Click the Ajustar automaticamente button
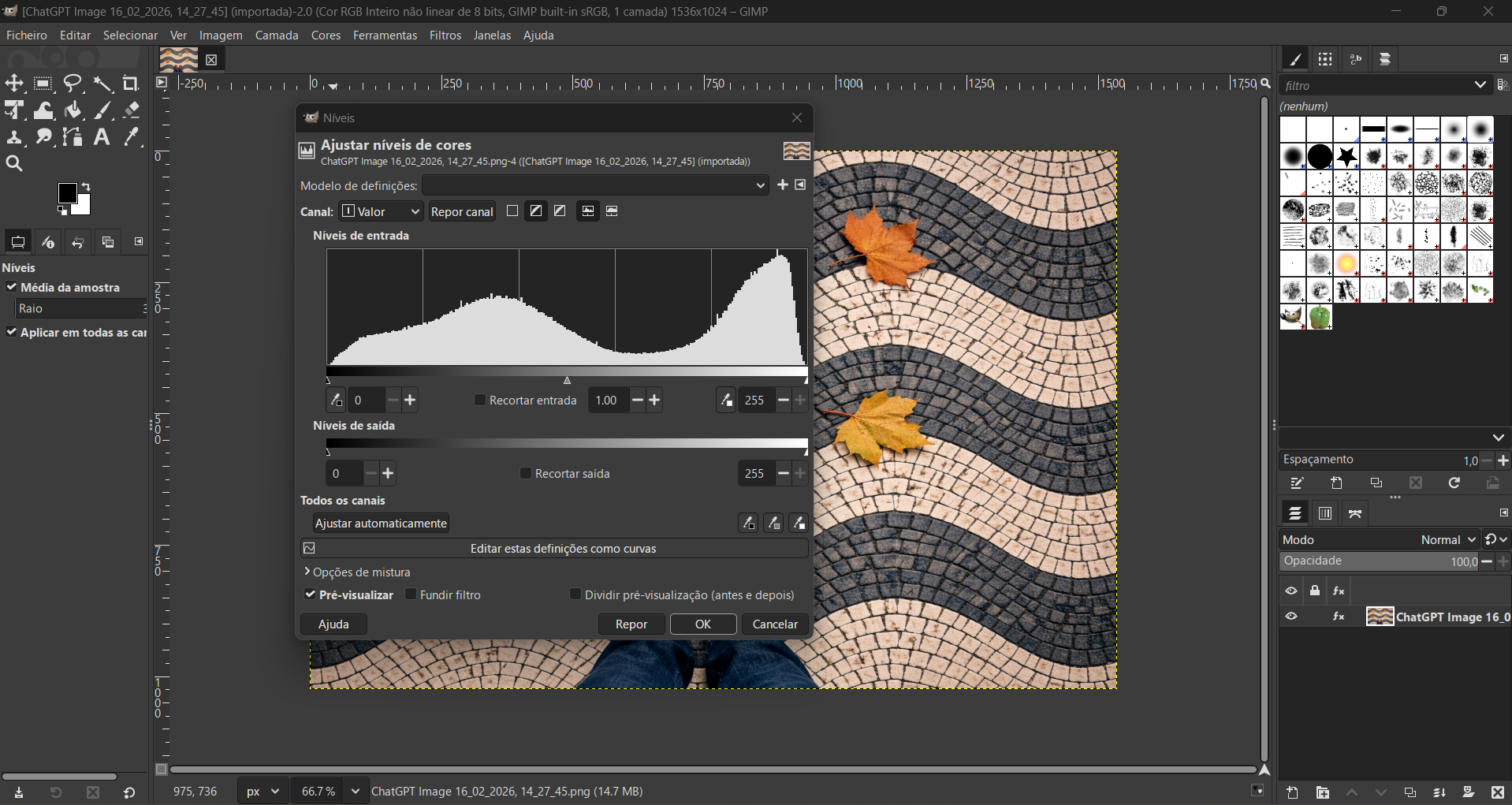 point(381,524)
